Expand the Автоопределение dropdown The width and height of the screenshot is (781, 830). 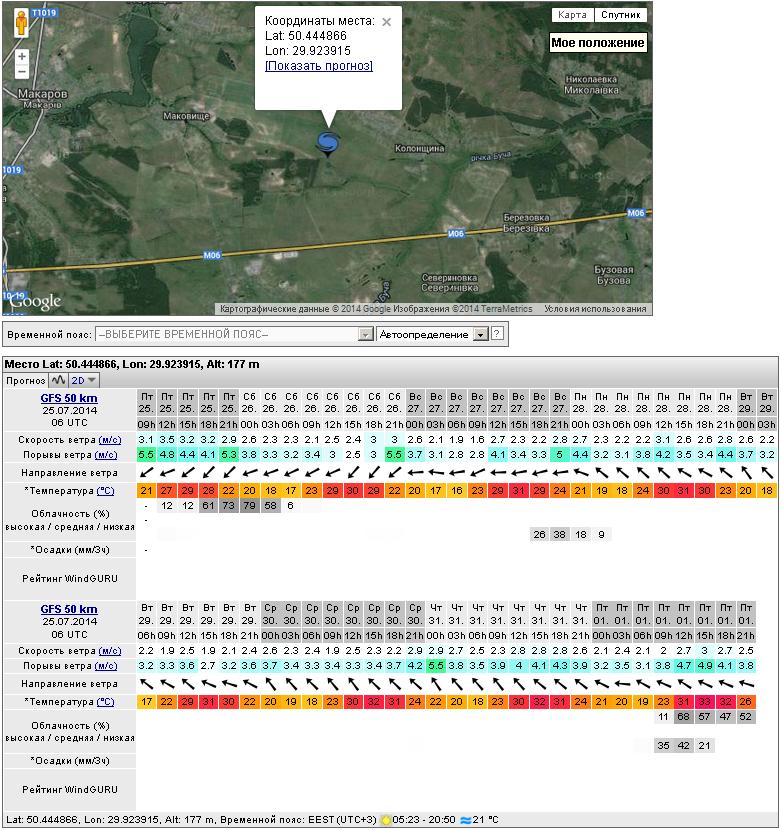click(x=480, y=334)
